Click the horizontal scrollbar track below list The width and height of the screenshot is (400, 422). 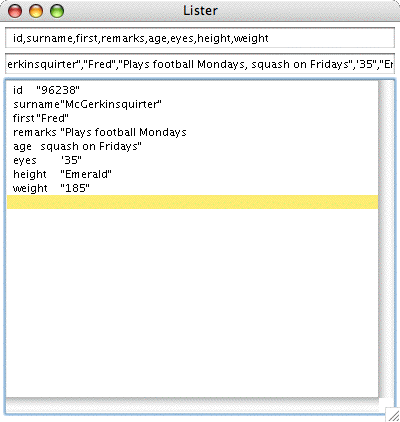192,405
